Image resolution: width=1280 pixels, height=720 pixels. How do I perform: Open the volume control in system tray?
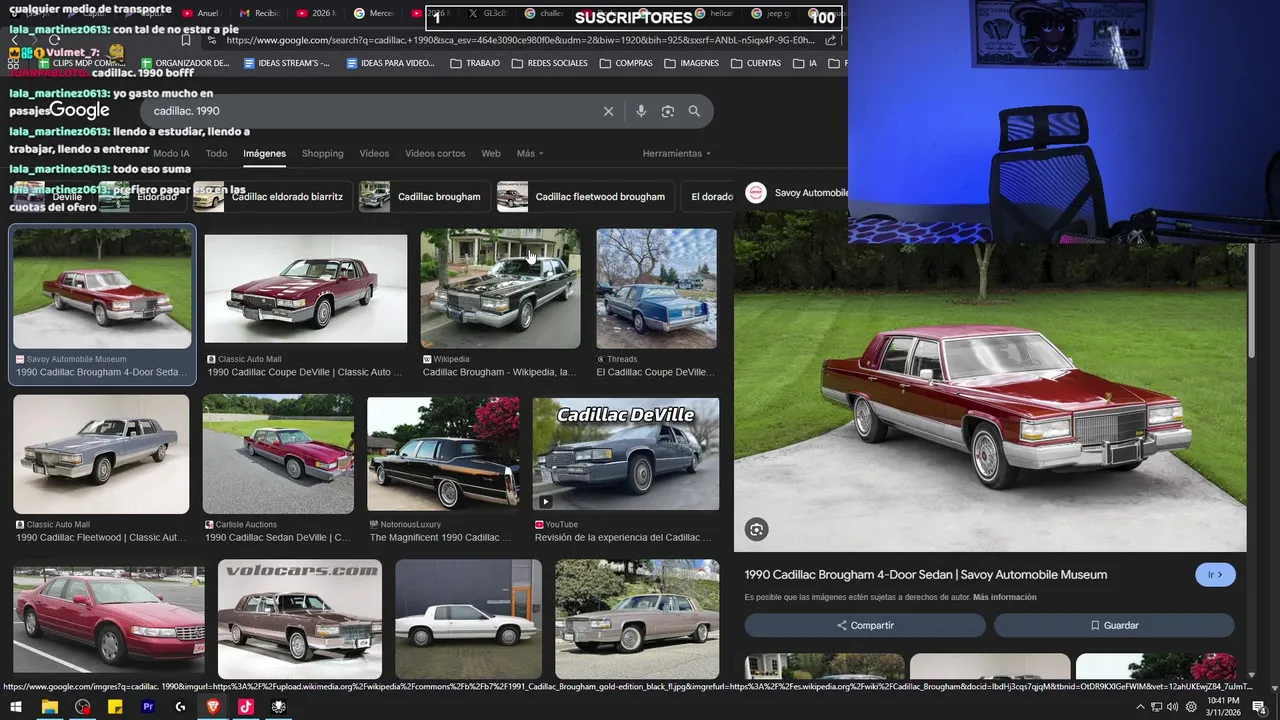click(x=1172, y=707)
